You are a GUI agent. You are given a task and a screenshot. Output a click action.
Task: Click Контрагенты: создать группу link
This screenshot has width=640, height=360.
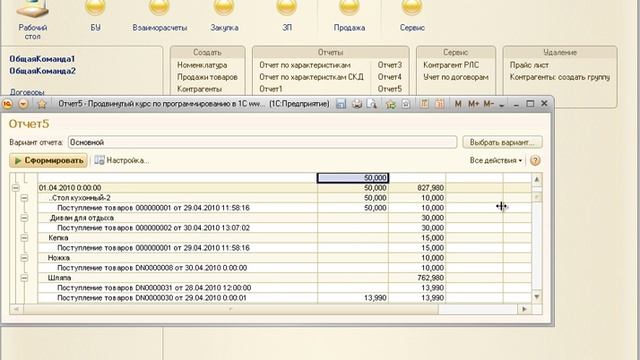click(x=560, y=77)
